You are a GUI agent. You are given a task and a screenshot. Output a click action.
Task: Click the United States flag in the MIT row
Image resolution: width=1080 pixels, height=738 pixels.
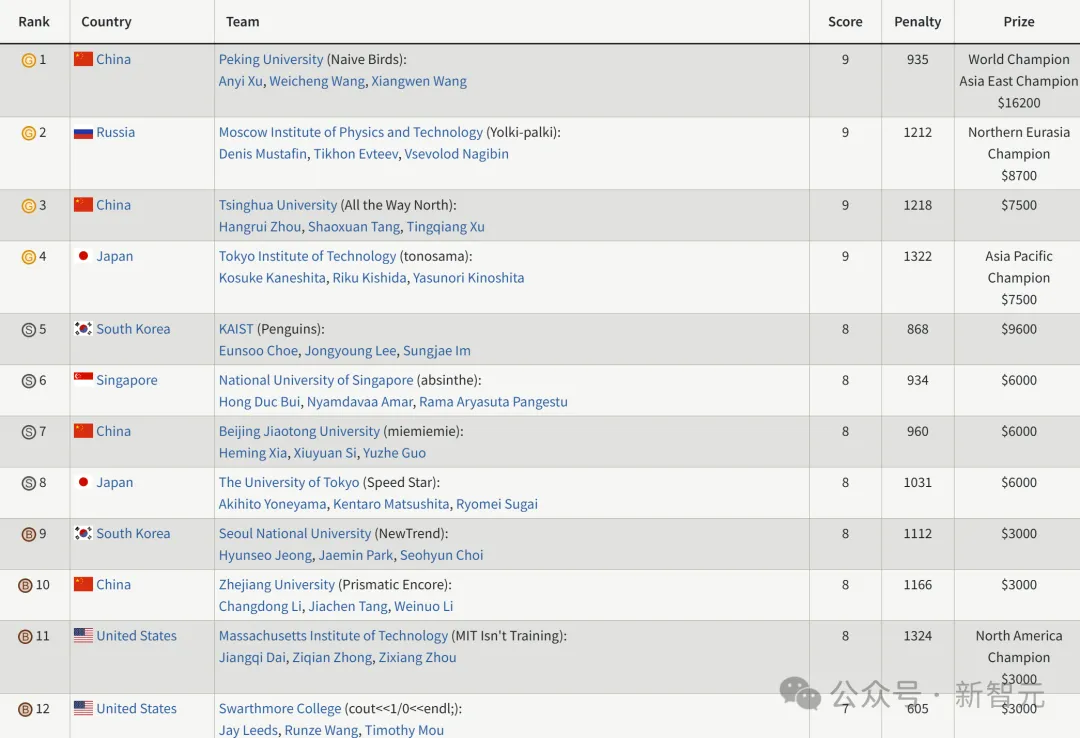coord(83,635)
